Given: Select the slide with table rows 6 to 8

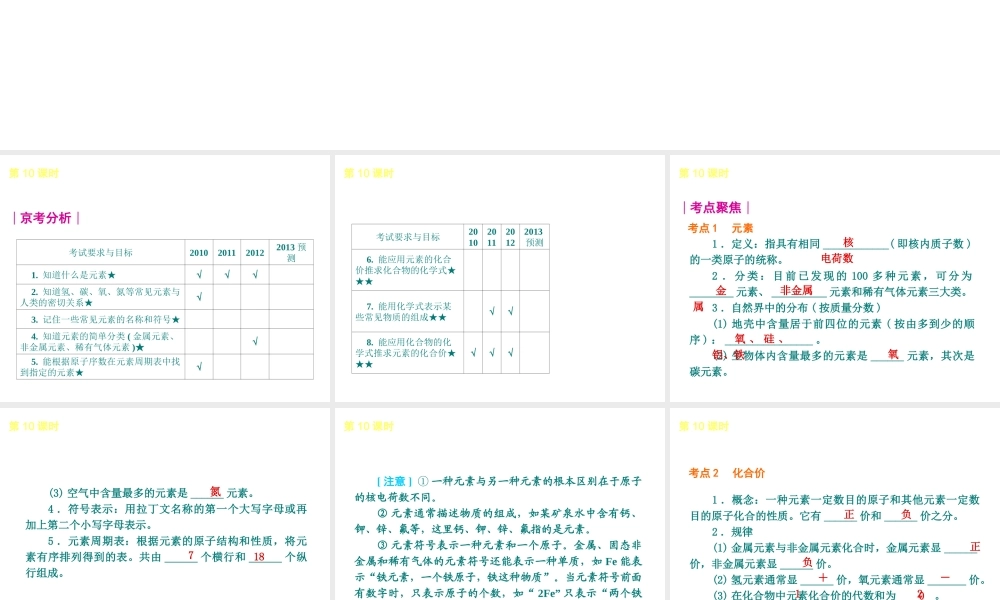Looking at the screenshot, I should click(x=499, y=278).
